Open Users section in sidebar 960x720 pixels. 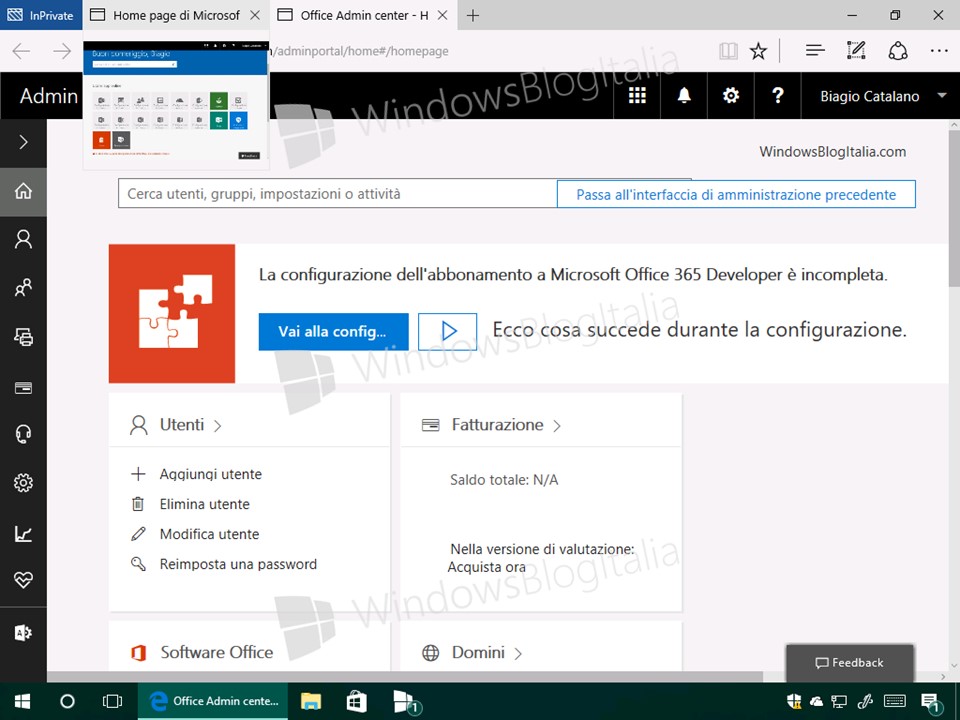[x=23, y=239]
